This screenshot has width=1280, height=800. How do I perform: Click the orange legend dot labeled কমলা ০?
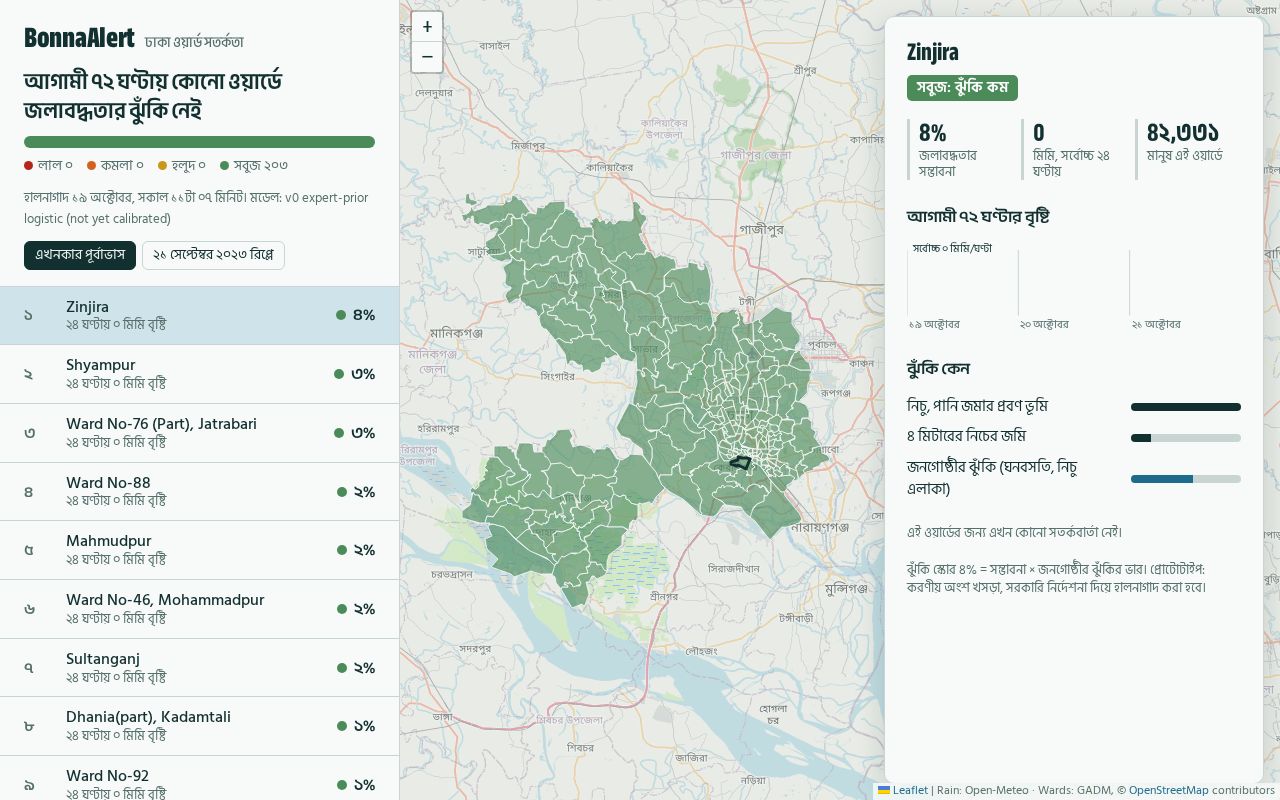click(x=91, y=166)
